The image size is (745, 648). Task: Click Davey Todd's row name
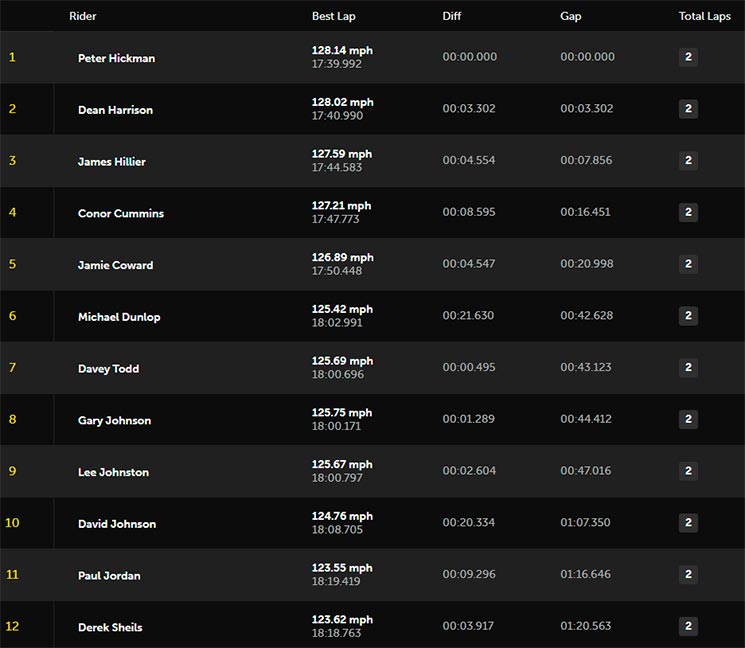coord(108,369)
